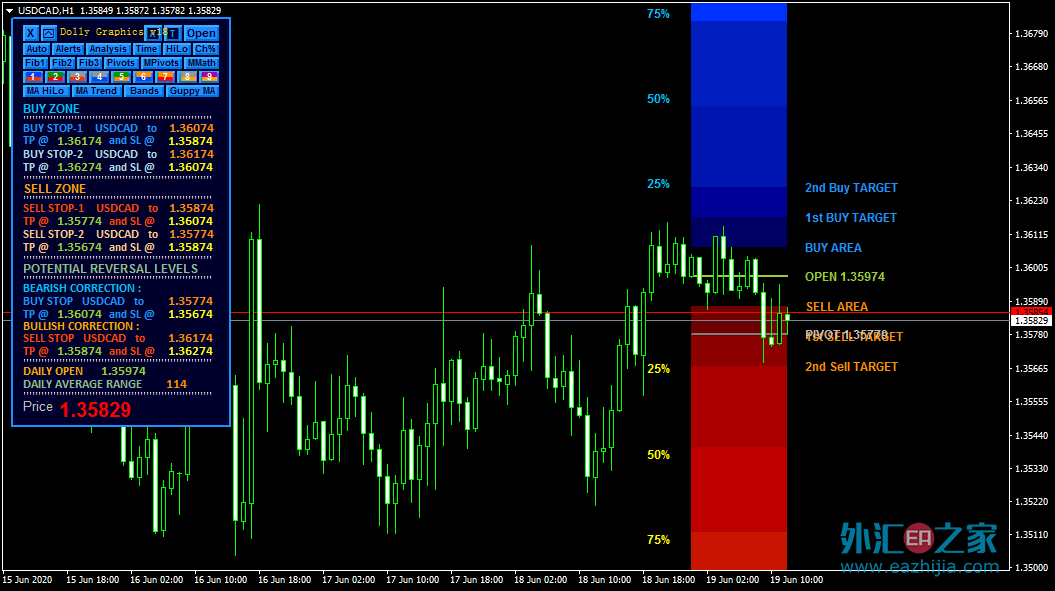Click the 1.35829 current price tag on axis
1055x591 pixels.
(x=1031, y=321)
